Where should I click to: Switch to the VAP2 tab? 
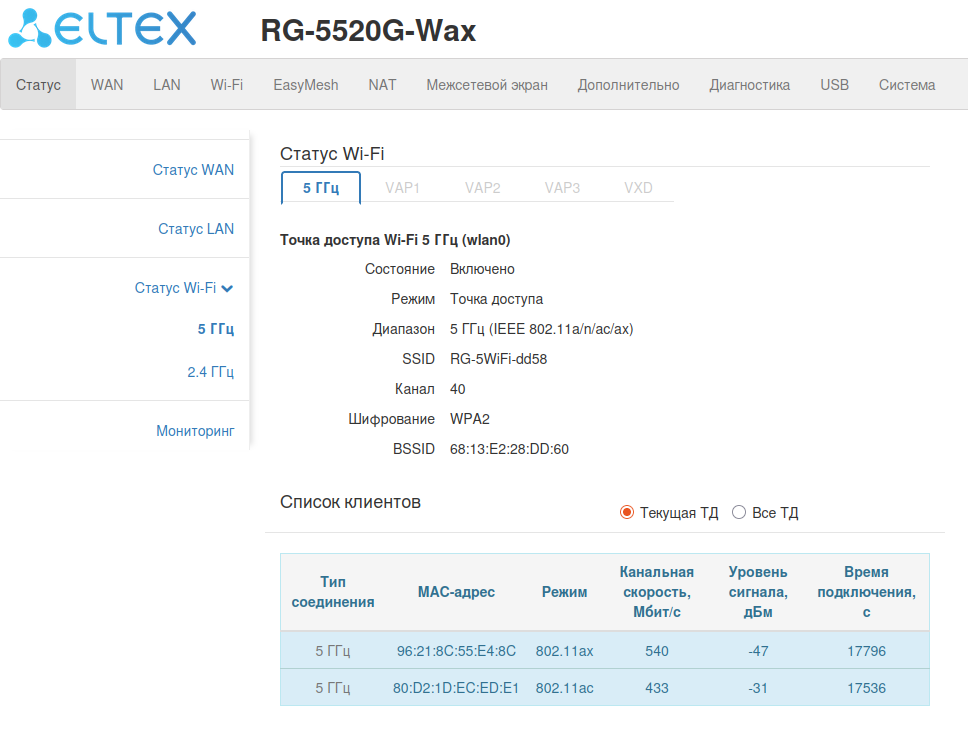click(483, 188)
